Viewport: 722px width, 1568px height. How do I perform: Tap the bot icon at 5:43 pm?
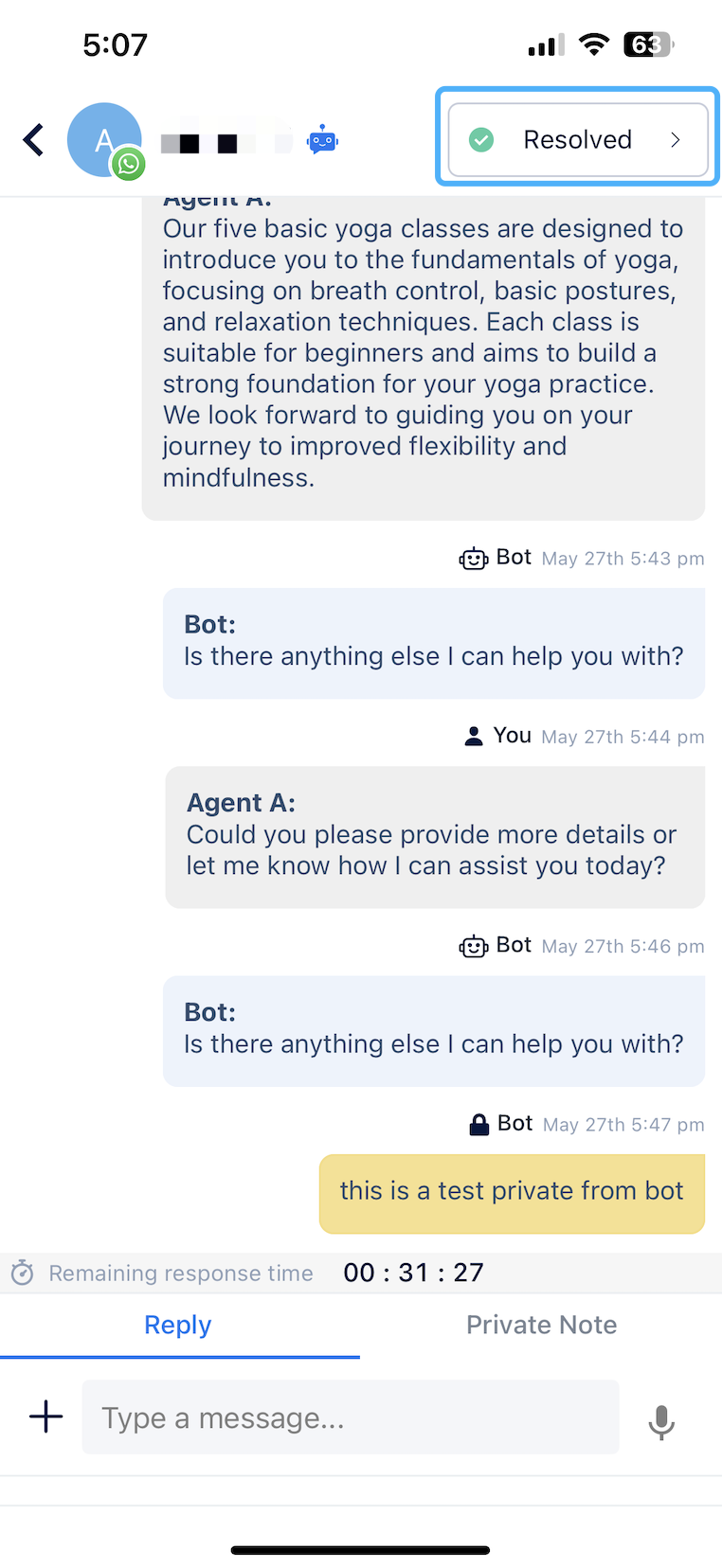[473, 559]
